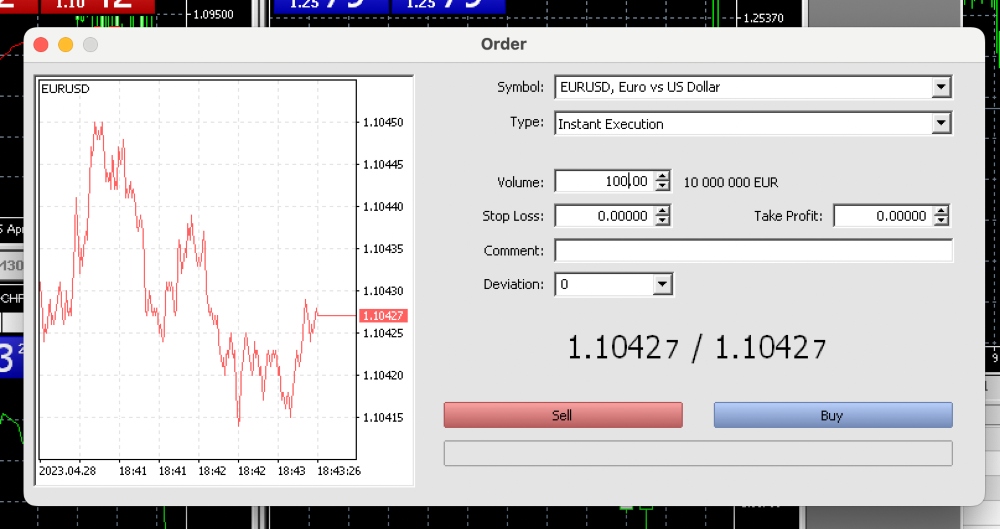
Task: Increase Take Profit with the up arrow
Action: pos(941,211)
